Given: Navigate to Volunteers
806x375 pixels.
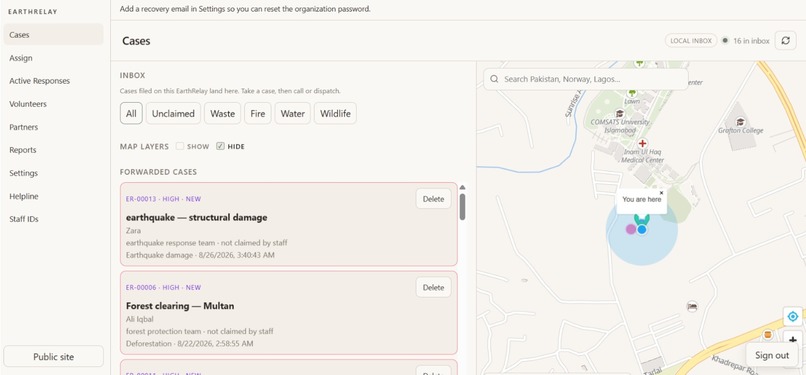Looking at the screenshot, I should [53, 104].
